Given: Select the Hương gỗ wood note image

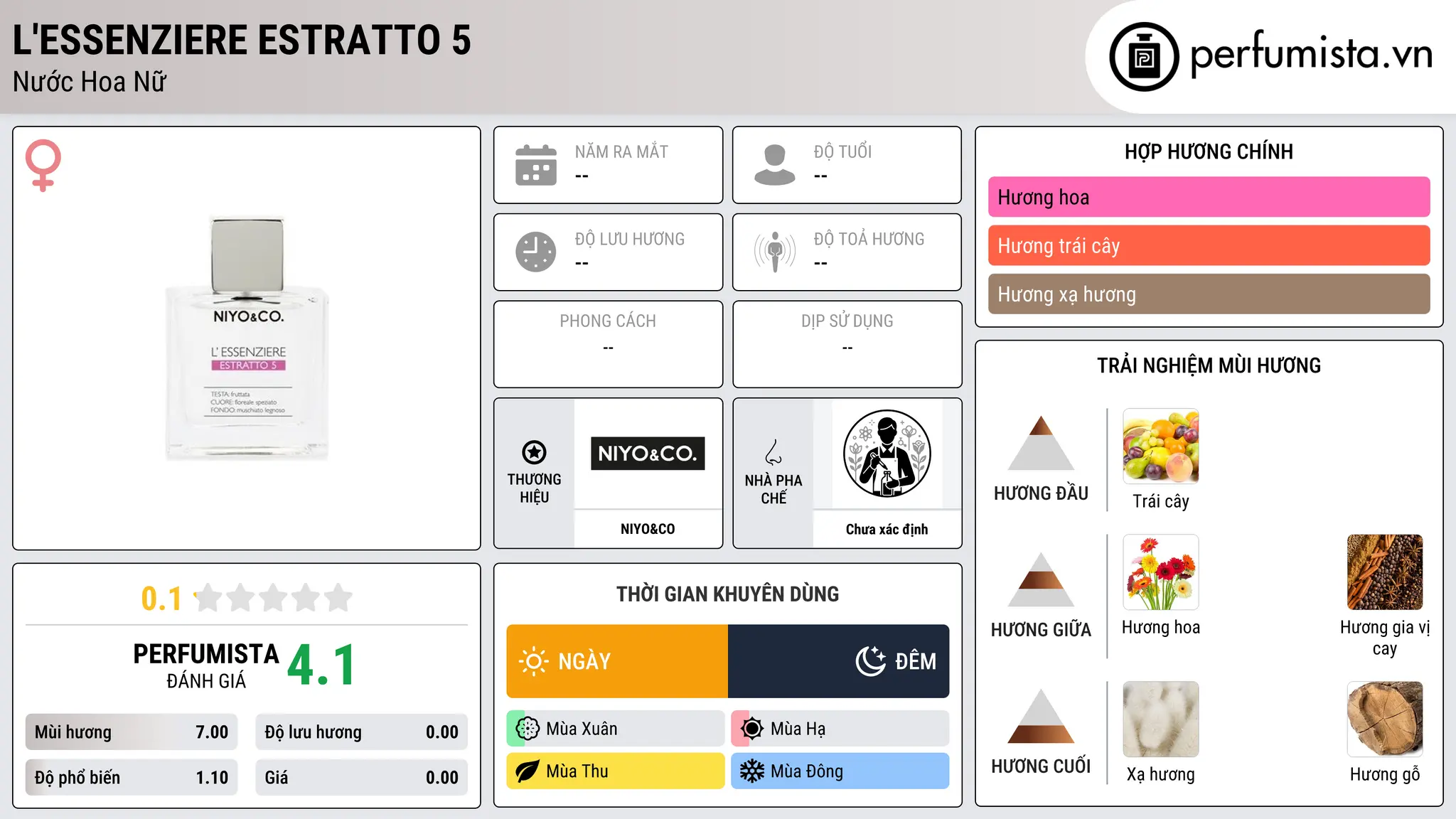Looking at the screenshot, I should pos(1385,719).
